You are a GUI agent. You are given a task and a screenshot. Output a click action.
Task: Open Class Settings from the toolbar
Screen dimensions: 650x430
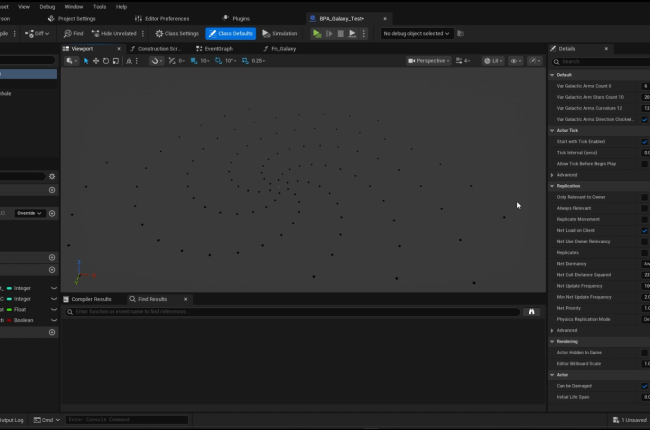point(176,33)
